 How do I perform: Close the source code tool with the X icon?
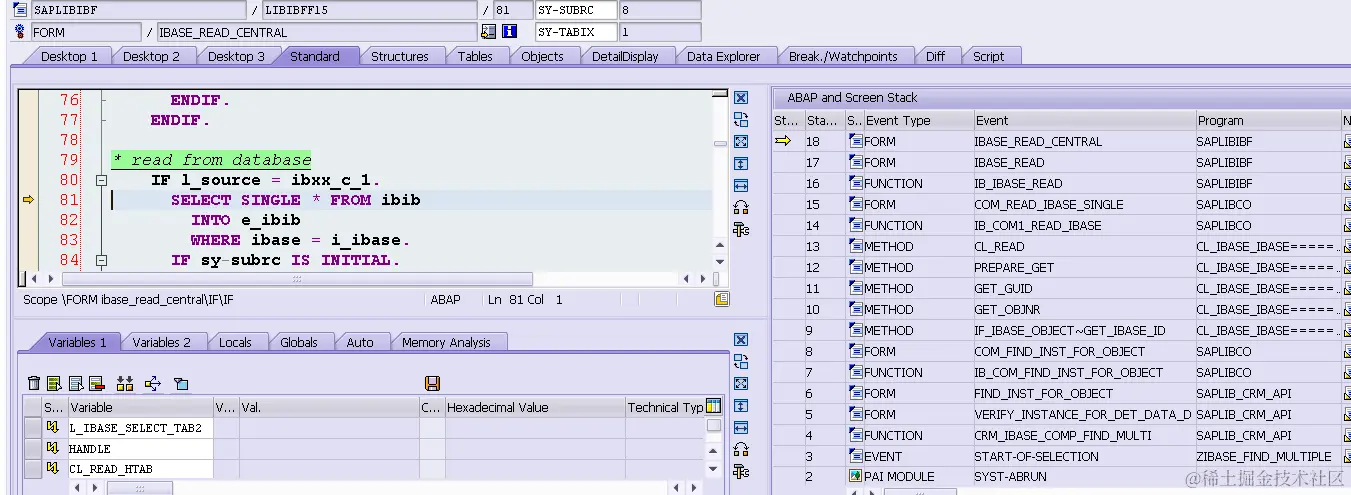pos(741,98)
